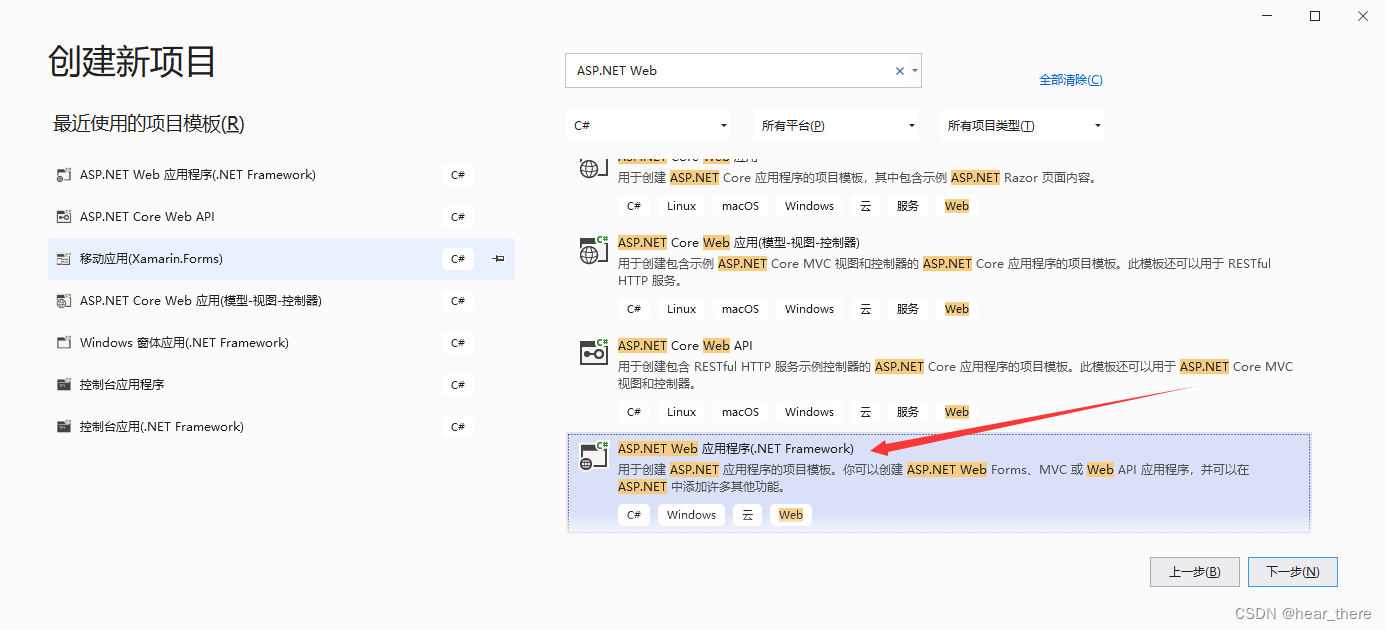1386x630 pixels.
Task: Select the 控制台应用(.NET Framework) recent template
Action: 281,427
